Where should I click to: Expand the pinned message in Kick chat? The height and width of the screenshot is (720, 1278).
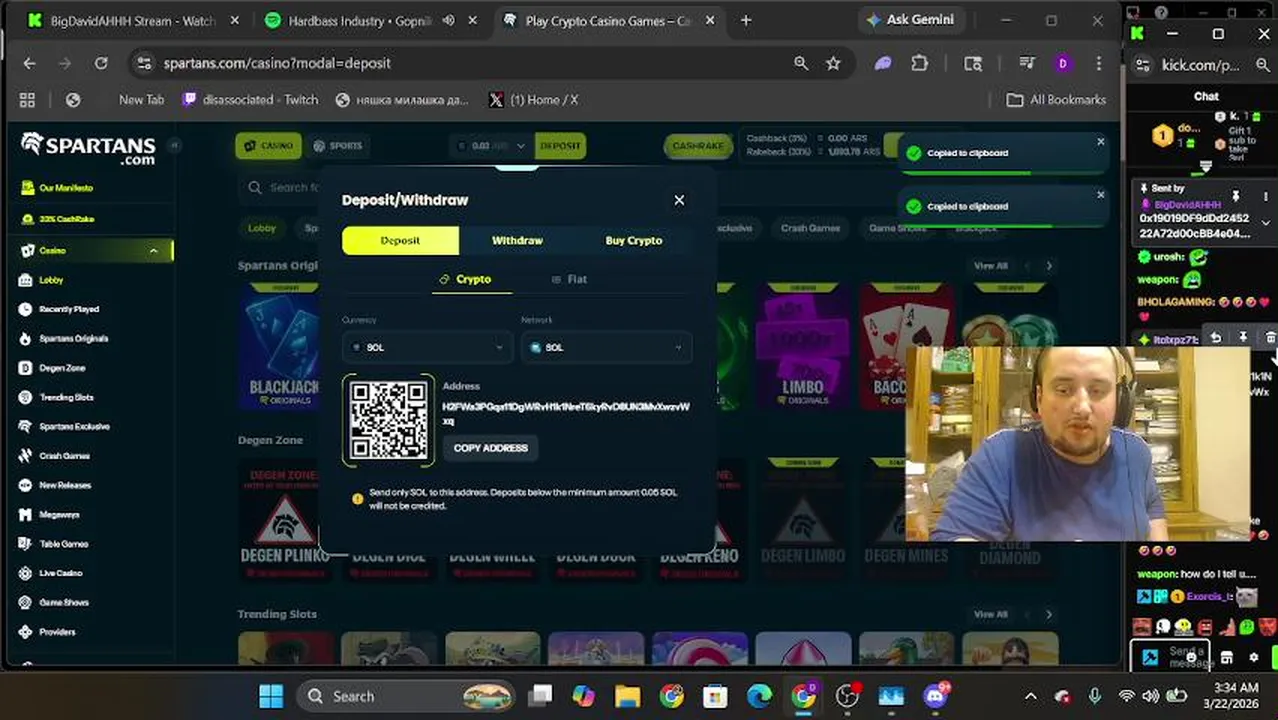[x=1266, y=223]
